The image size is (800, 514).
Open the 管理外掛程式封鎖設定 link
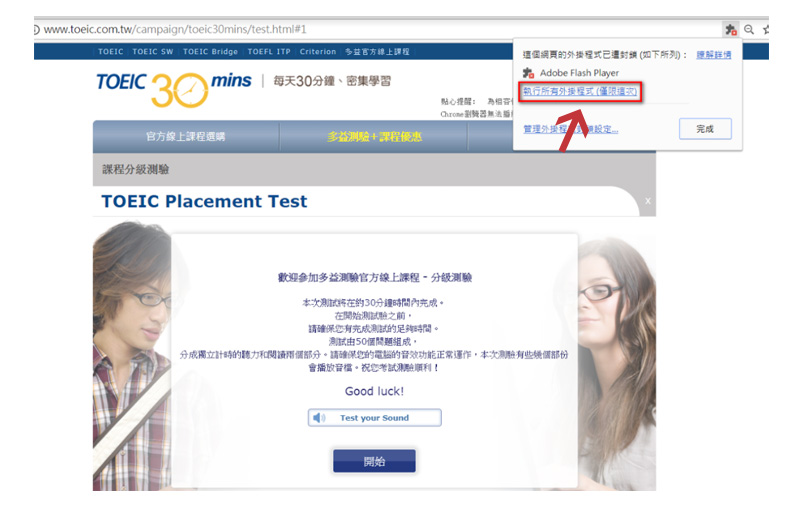(x=570, y=129)
